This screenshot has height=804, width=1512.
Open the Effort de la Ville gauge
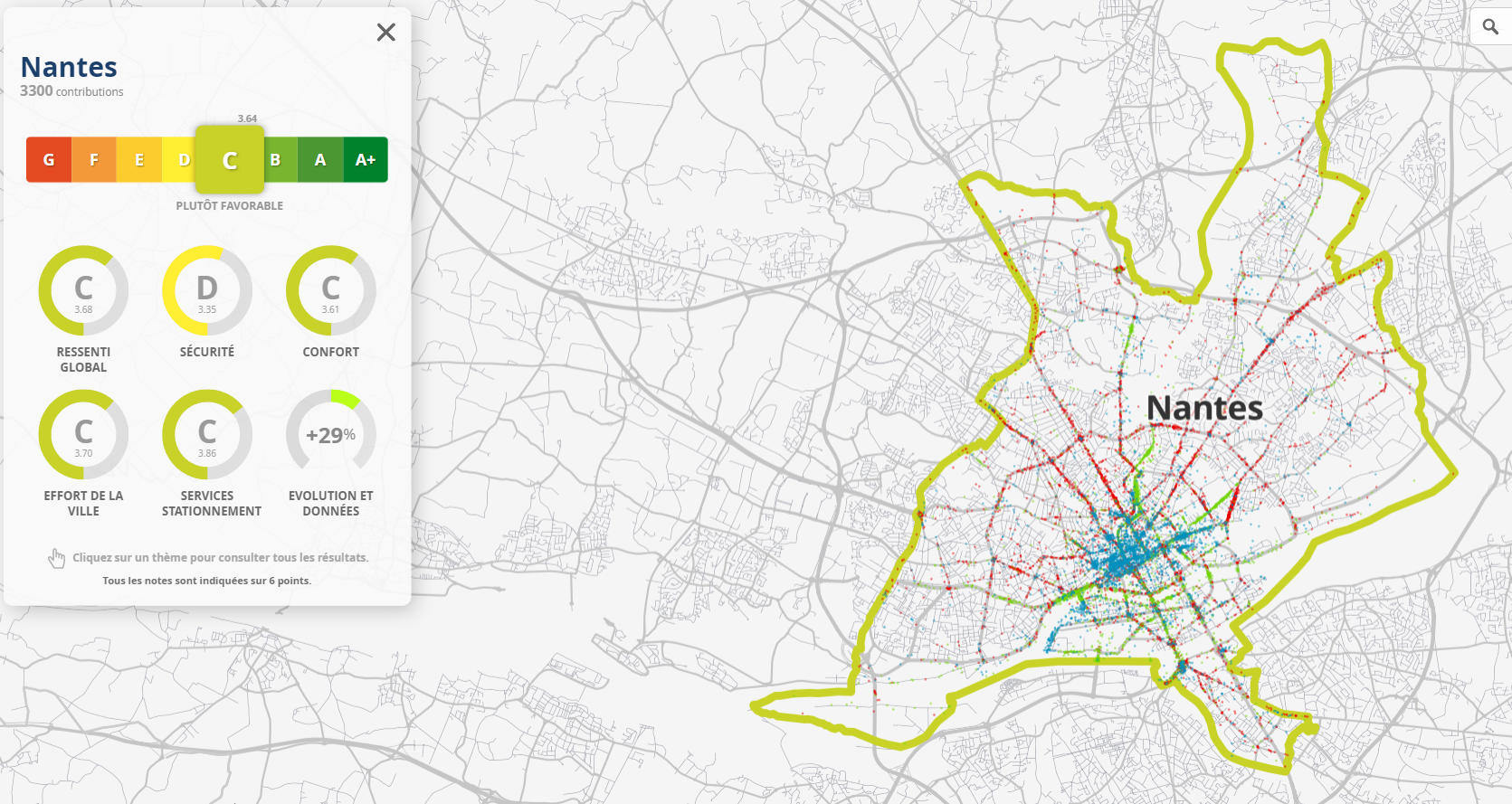point(83,434)
